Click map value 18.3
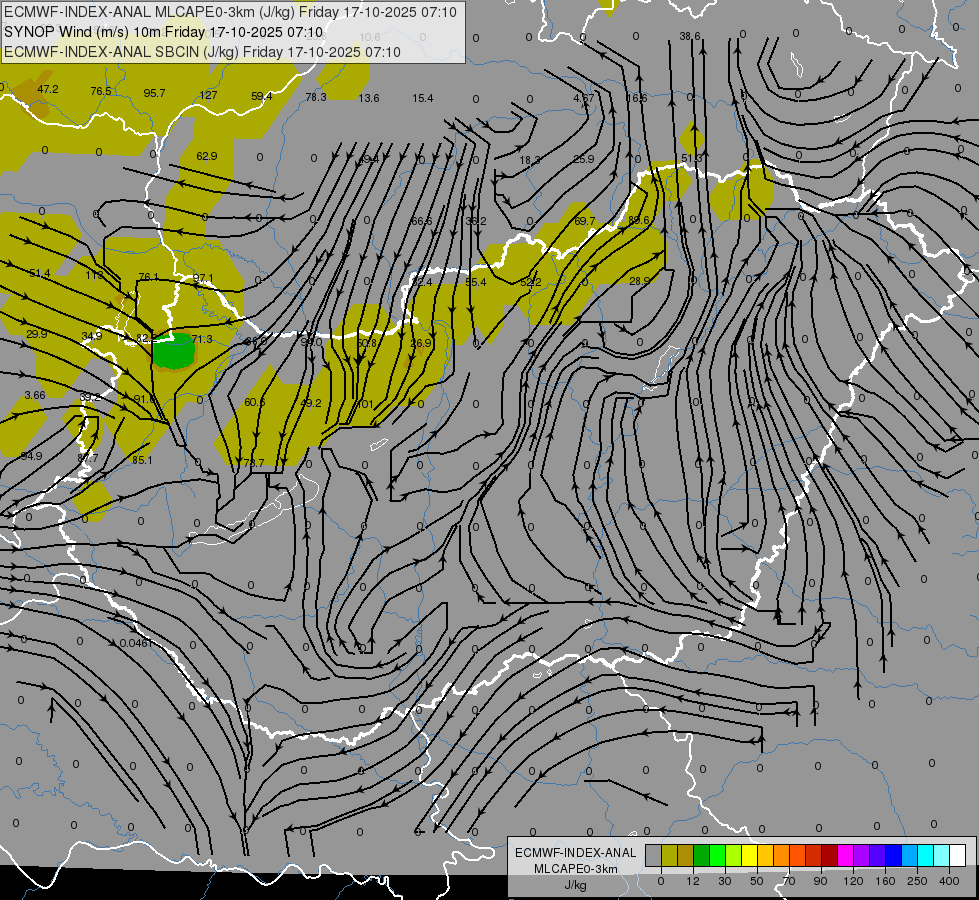Viewport: 979px width, 900px height. click(530, 160)
